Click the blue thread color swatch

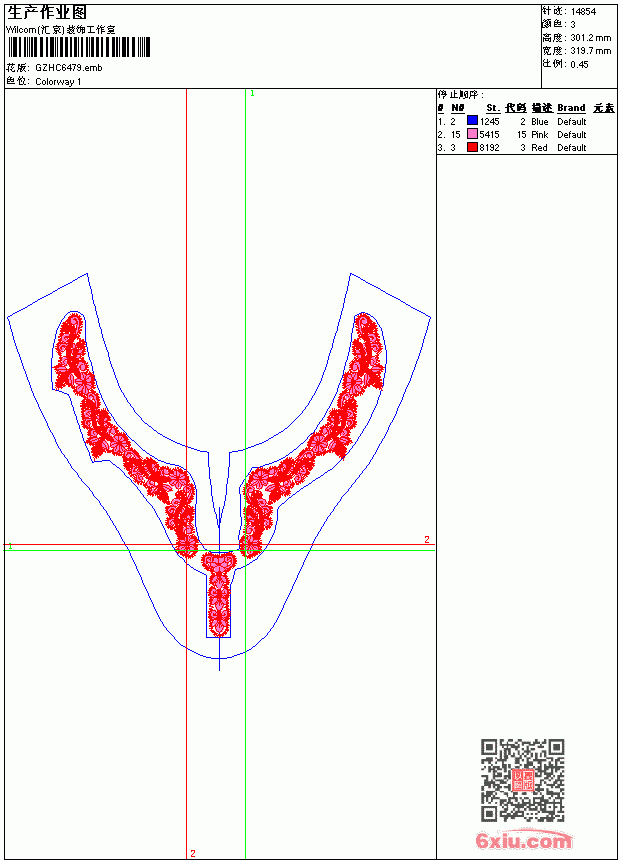pos(472,121)
